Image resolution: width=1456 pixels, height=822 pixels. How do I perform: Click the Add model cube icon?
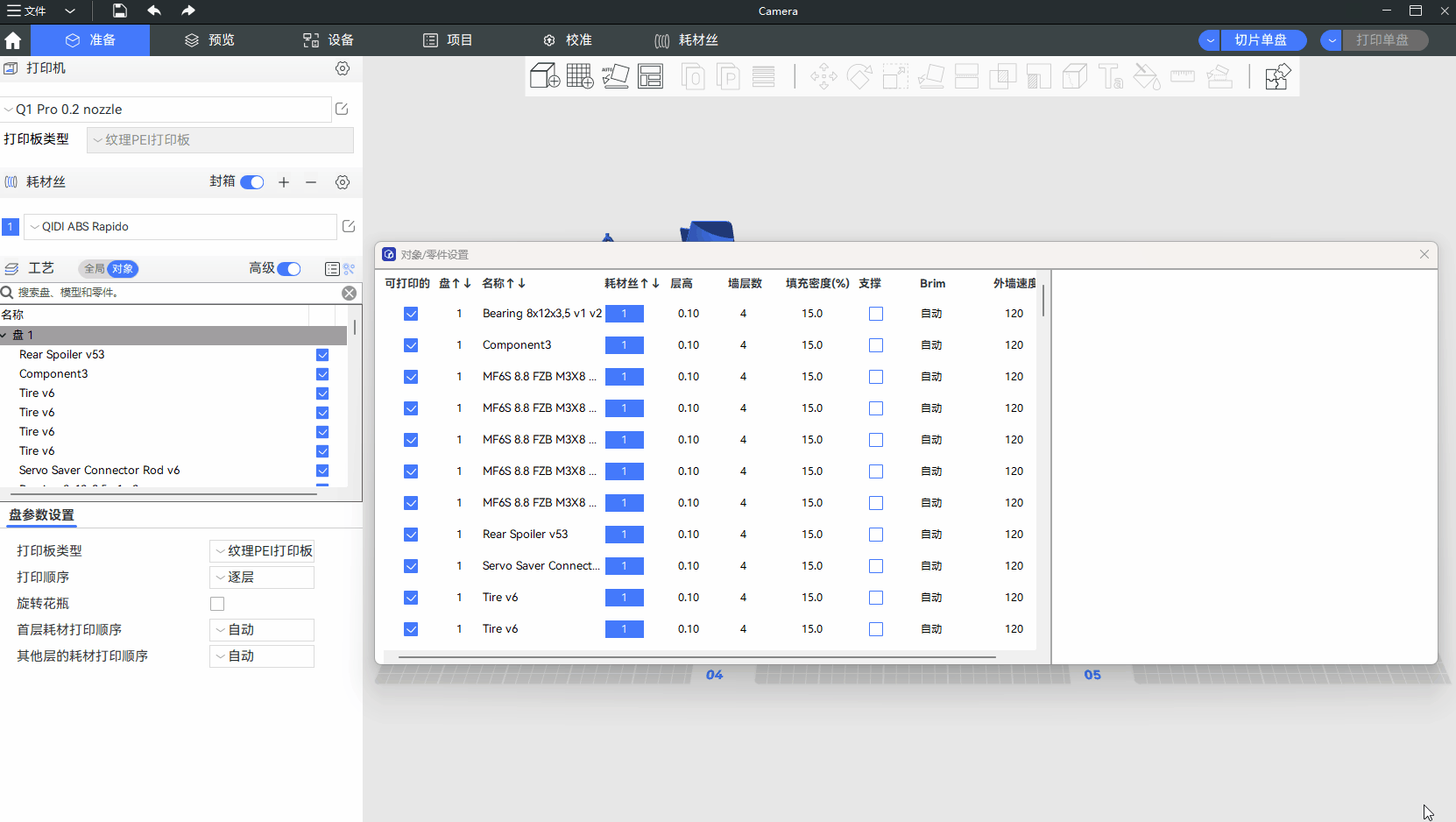click(x=544, y=77)
